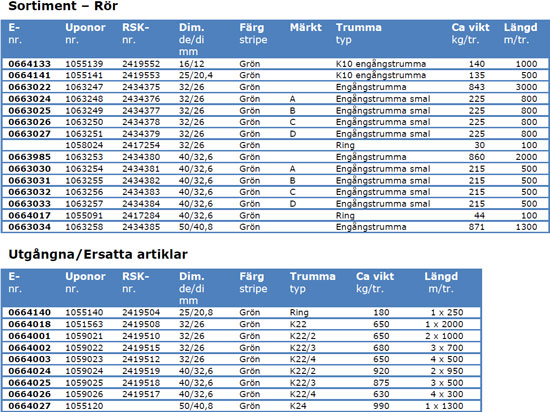Select the 0663024 row marked A
The image size is (550, 412).
click(275, 99)
